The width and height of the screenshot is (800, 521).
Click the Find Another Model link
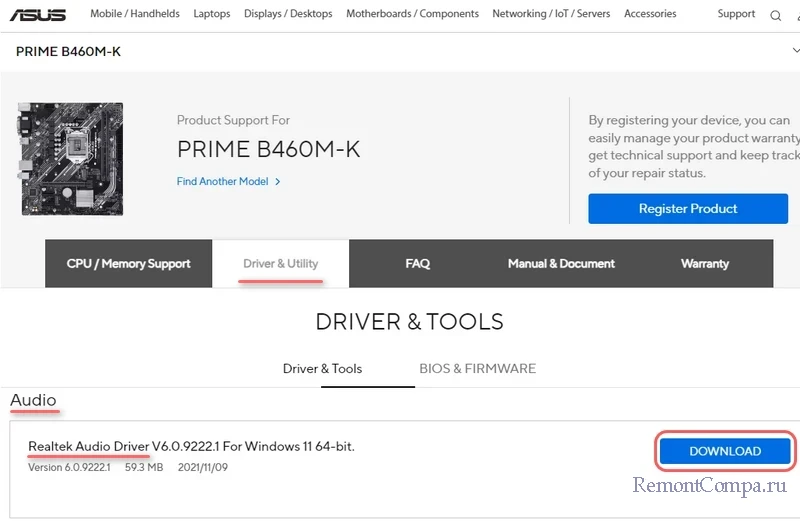pos(228,182)
